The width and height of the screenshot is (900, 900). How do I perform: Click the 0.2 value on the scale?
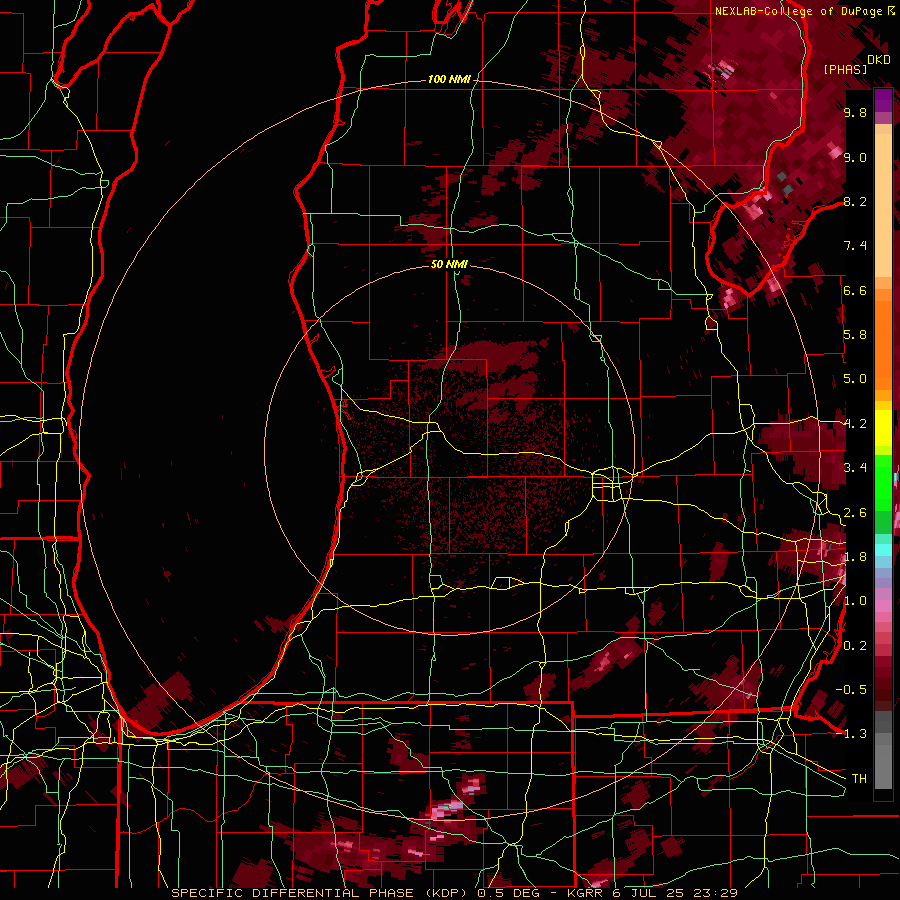tap(855, 646)
